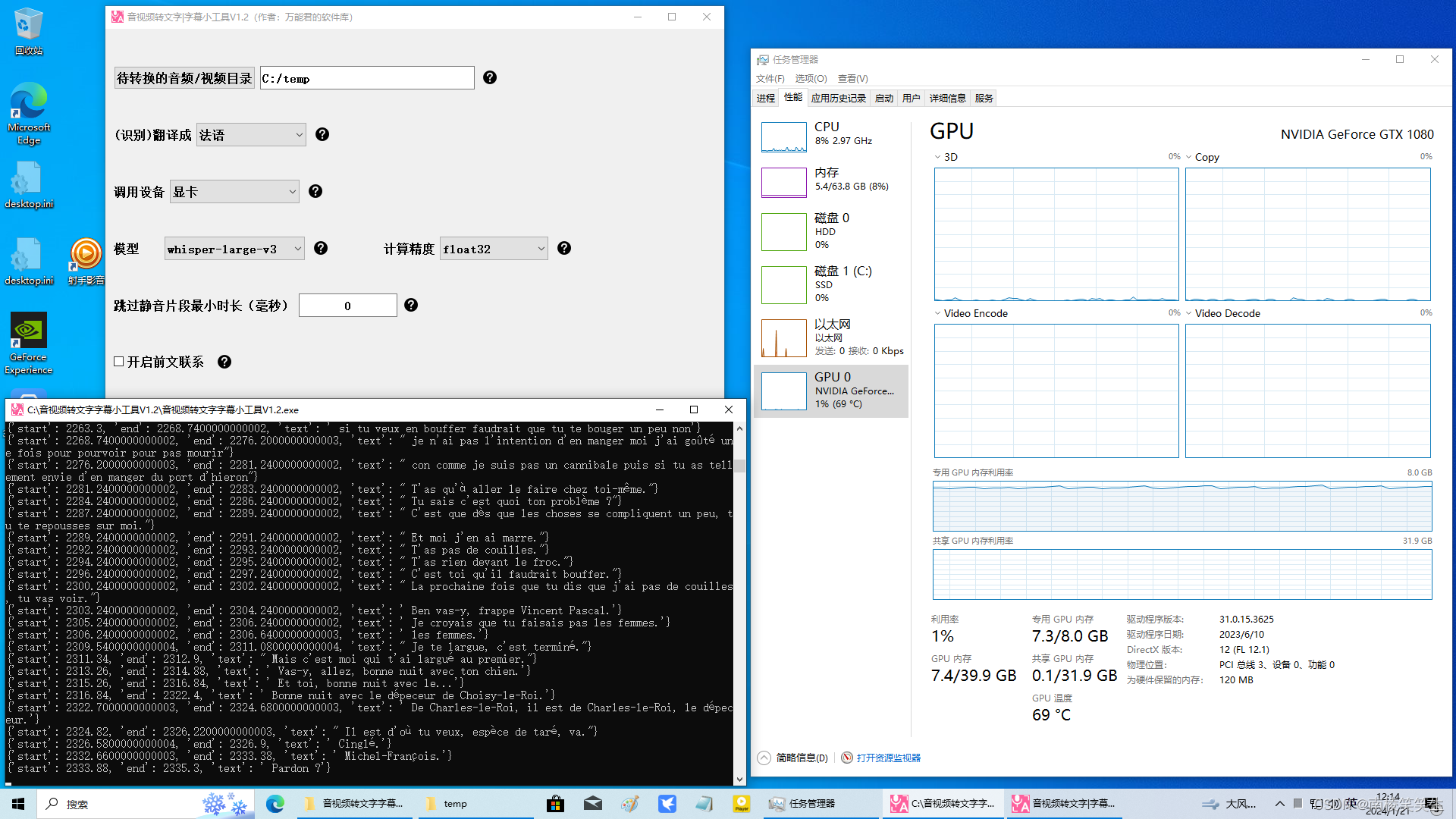This screenshot has width=1456, height=819.
Task: Open Mail app from the taskbar
Action: pos(593,804)
